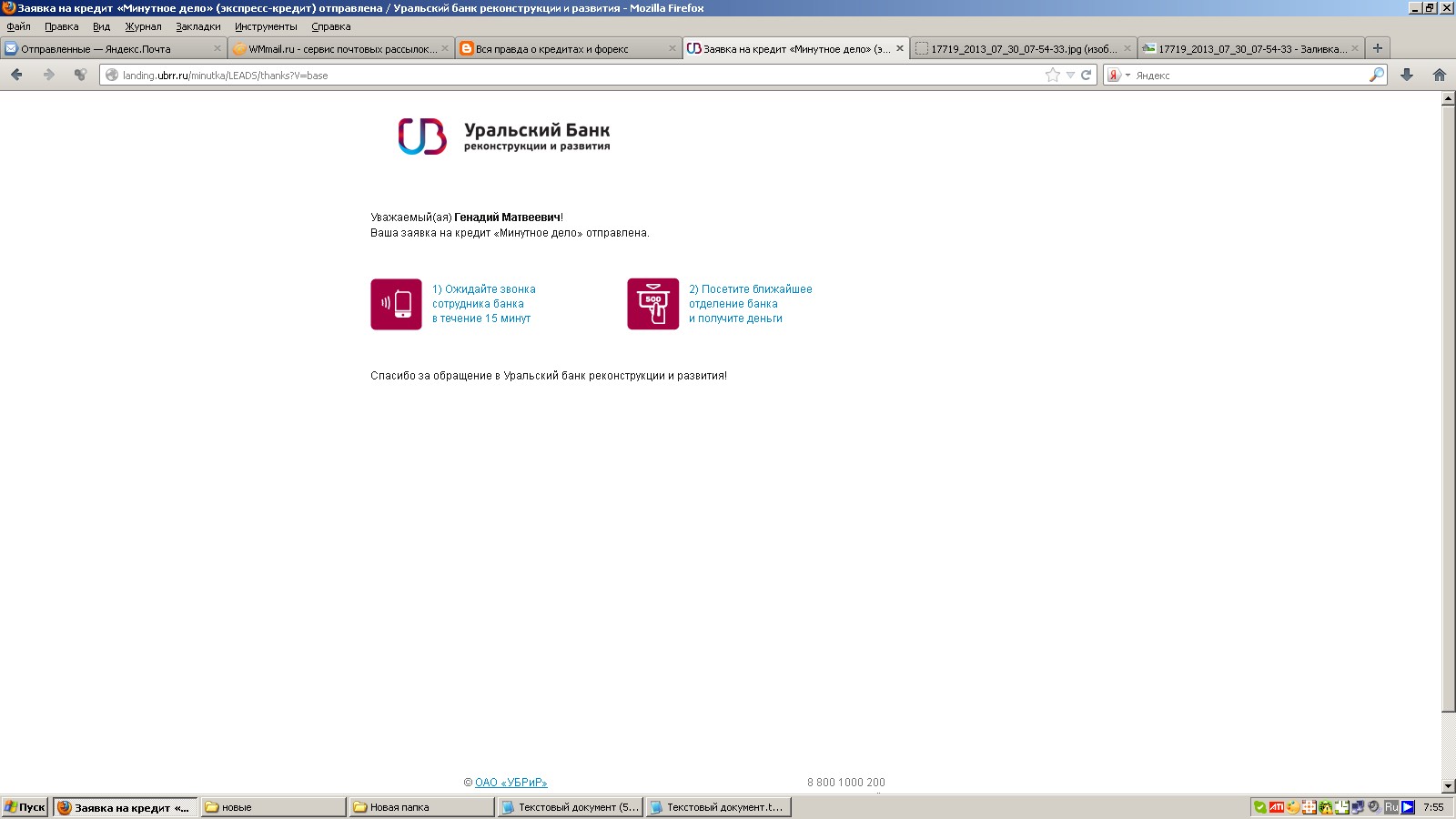Image resolution: width=1456 pixels, height=819 pixels.
Task: Click the toolbar icon beside the forward arrow
Action: click(x=80, y=75)
